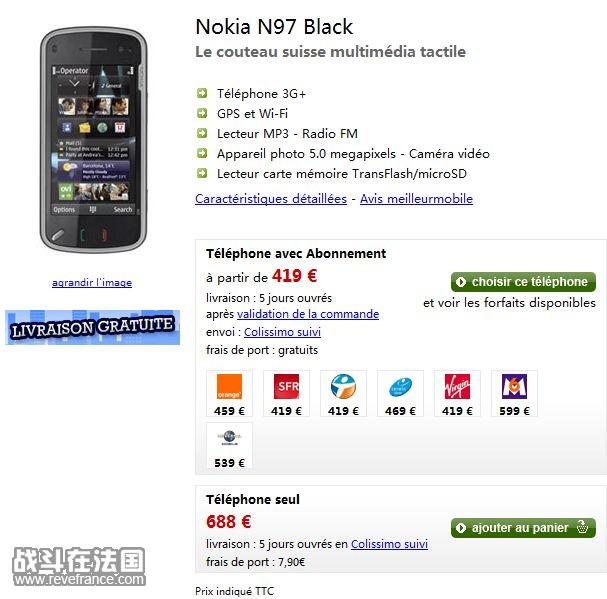Click the basket icon on ajouter au panier
The width and height of the screenshot is (607, 599).
pyautogui.click(x=582, y=527)
